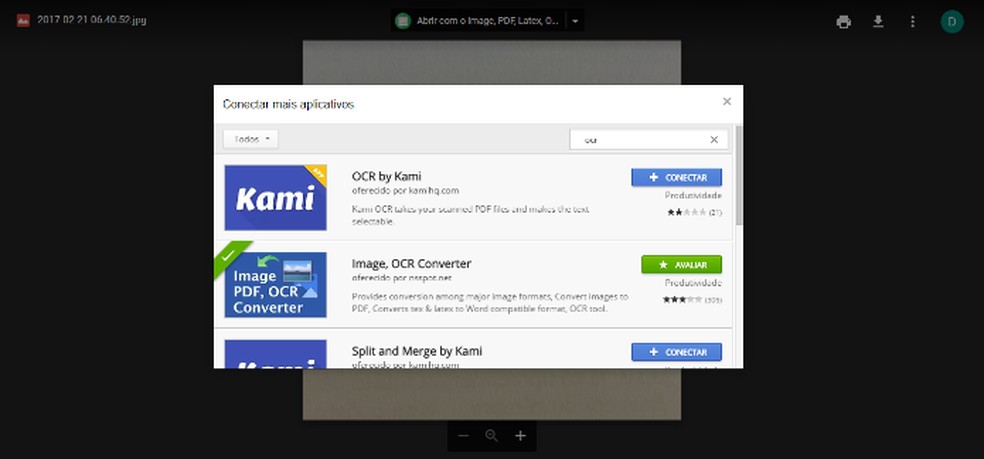This screenshot has width=984, height=459.
Task: Click Produtividade label under Image, OCR Converter
Action: [693, 283]
